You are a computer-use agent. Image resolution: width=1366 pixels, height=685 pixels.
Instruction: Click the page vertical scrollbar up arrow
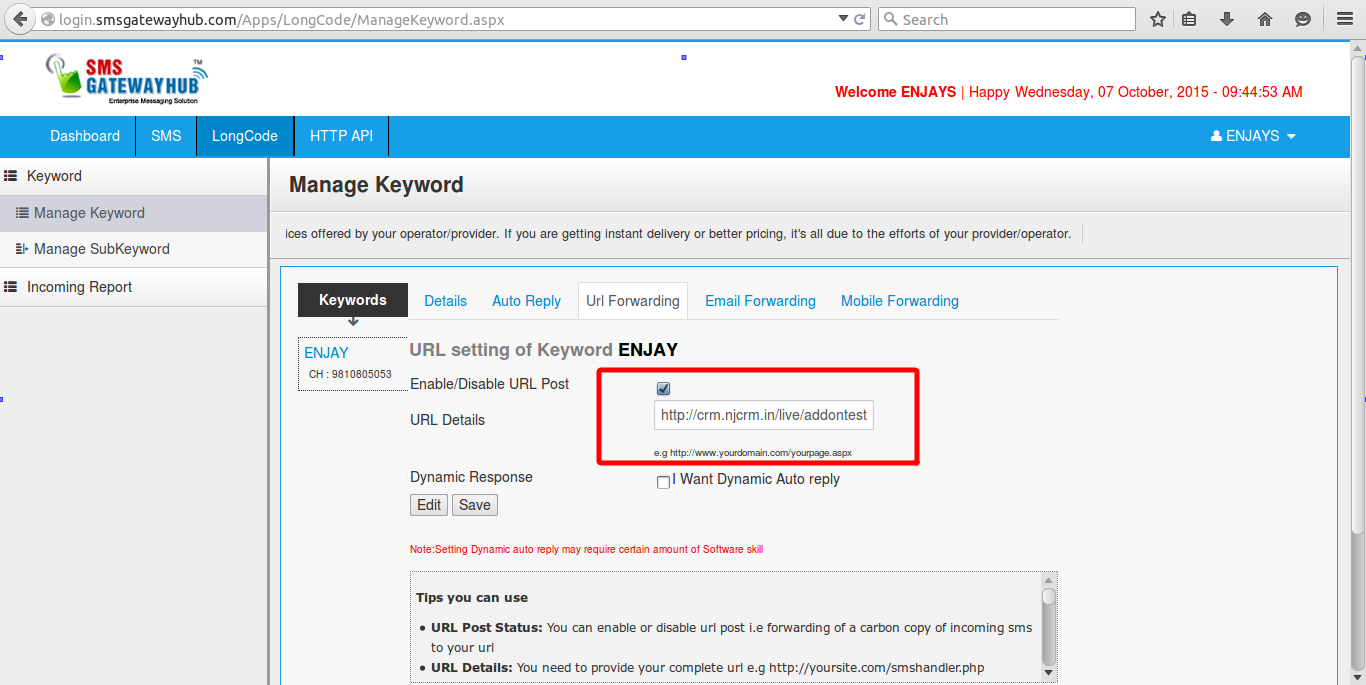point(1356,50)
